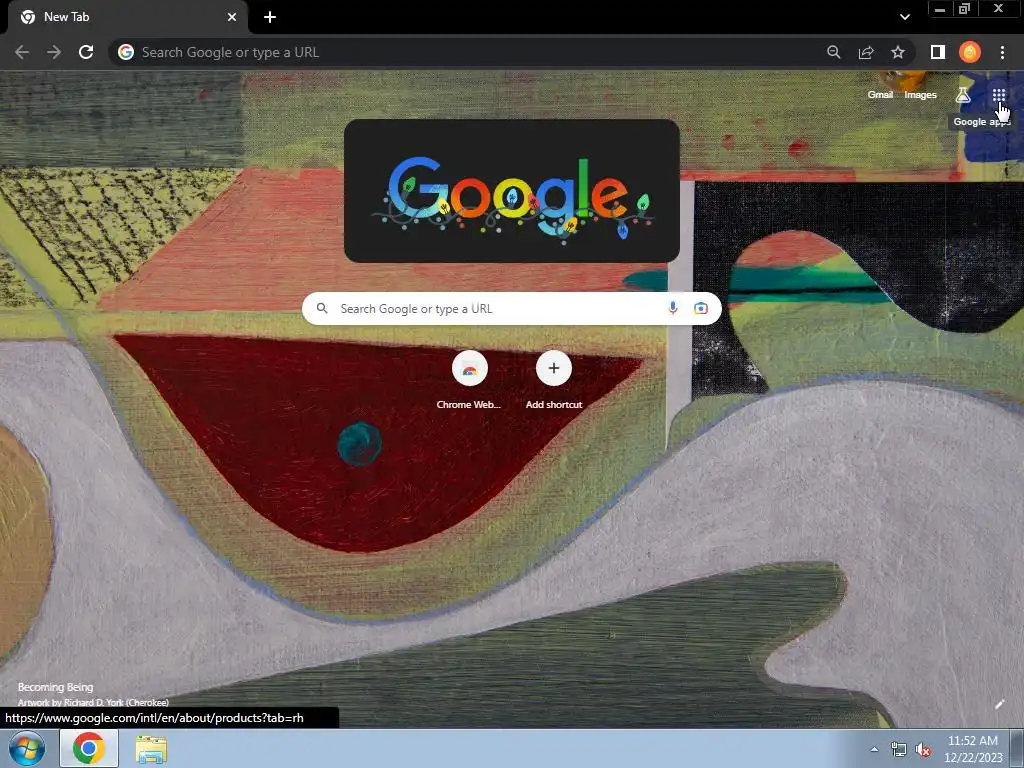The height and width of the screenshot is (768, 1024).
Task: Click the center Google search box
Action: [x=512, y=308]
